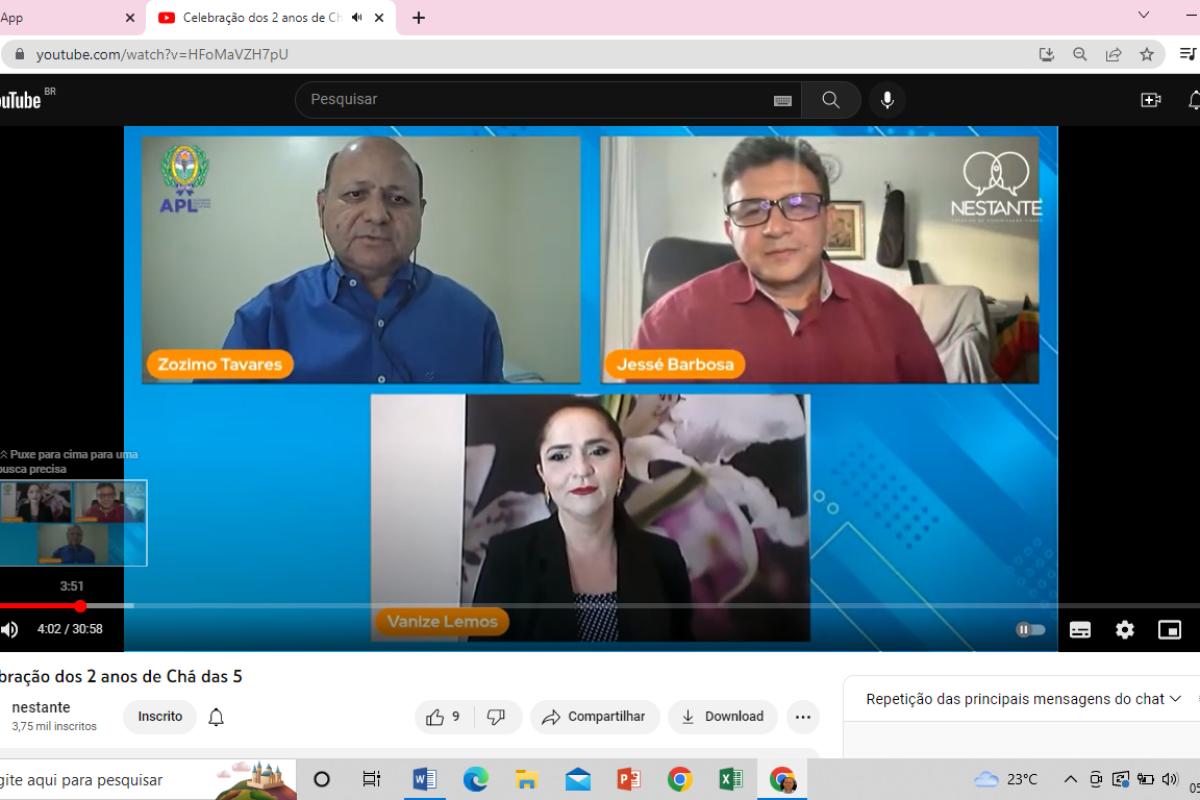
Task: Open video settings gear
Action: 1125,630
